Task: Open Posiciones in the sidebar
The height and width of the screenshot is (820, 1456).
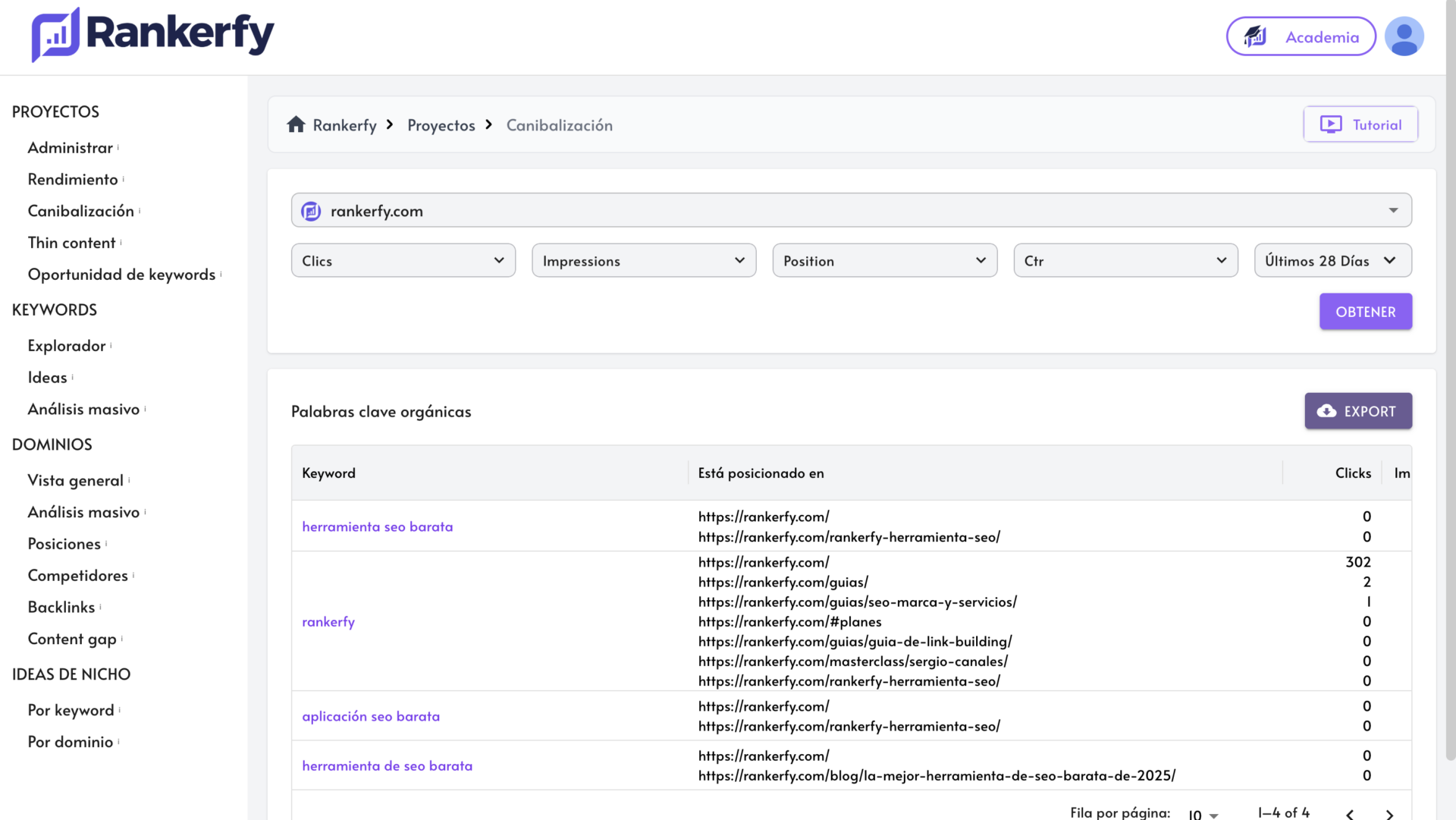Action: coord(64,544)
